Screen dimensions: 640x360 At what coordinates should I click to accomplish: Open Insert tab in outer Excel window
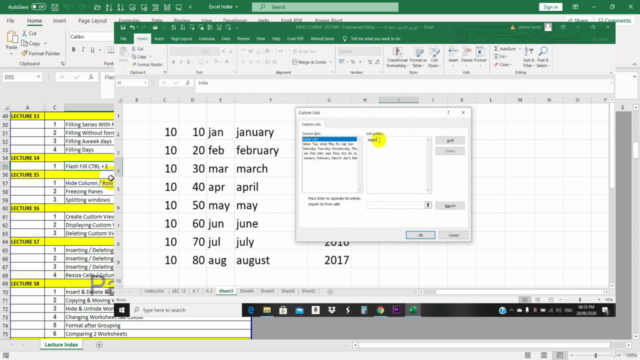click(x=59, y=20)
